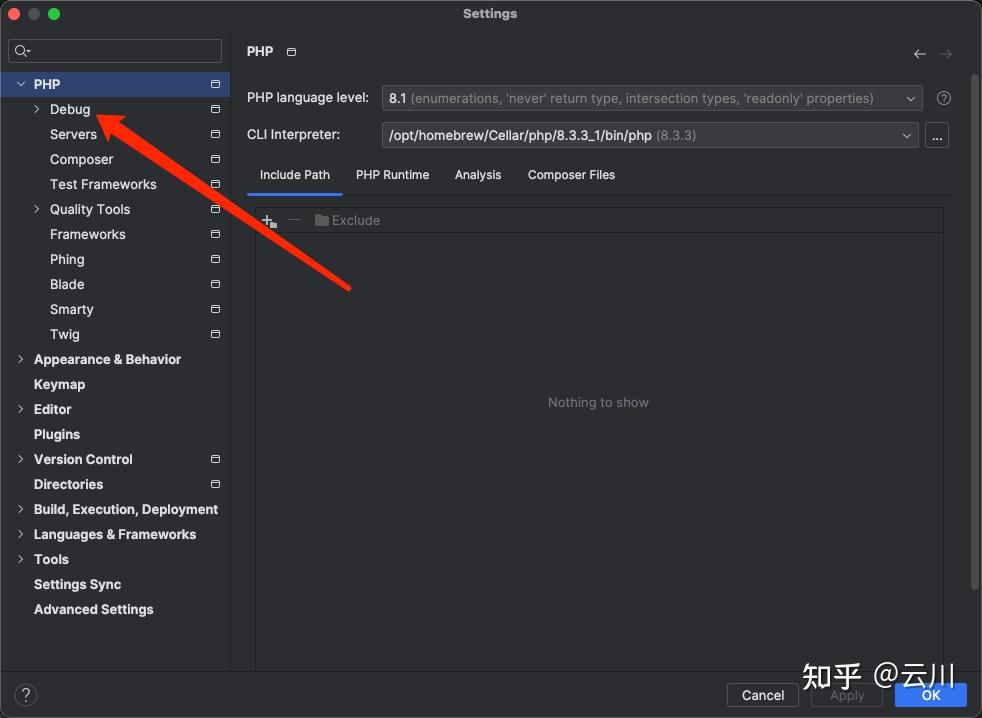Click project-level icon on Smarty row
982x718 pixels.
215,310
